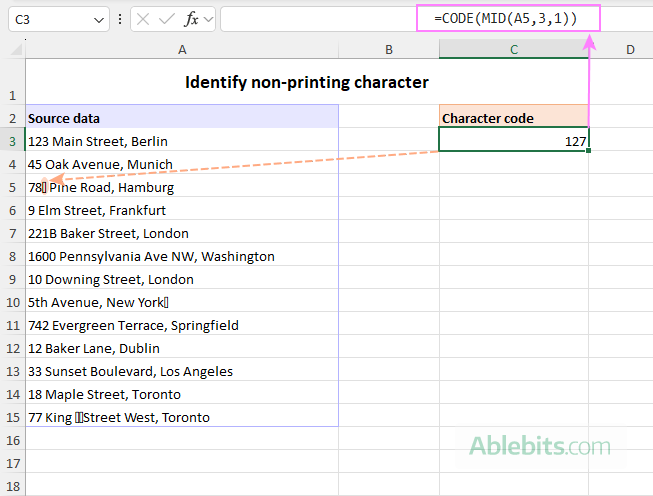Select row 12 header
The image size is (653, 496).
point(12,348)
